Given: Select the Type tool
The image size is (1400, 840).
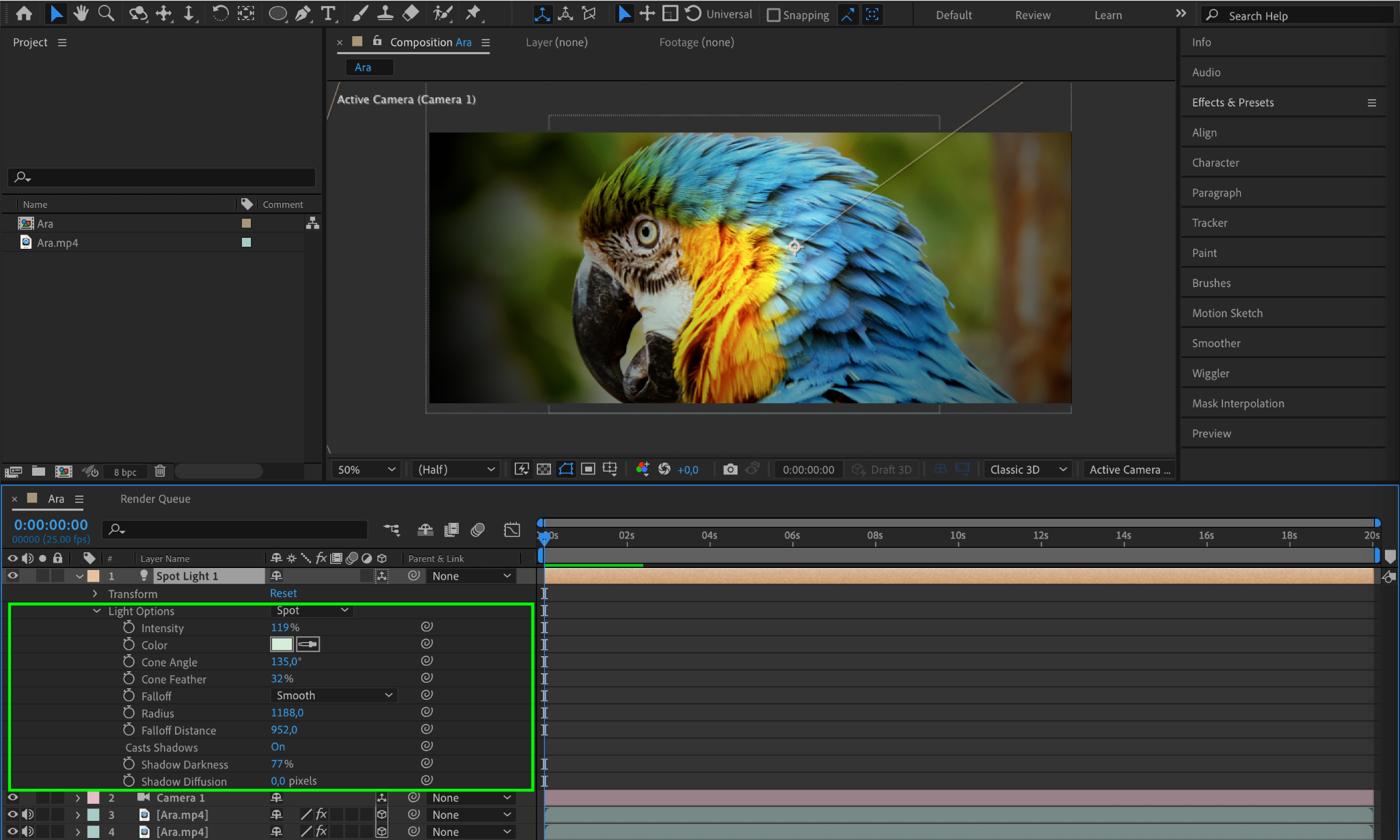Looking at the screenshot, I should click(328, 13).
